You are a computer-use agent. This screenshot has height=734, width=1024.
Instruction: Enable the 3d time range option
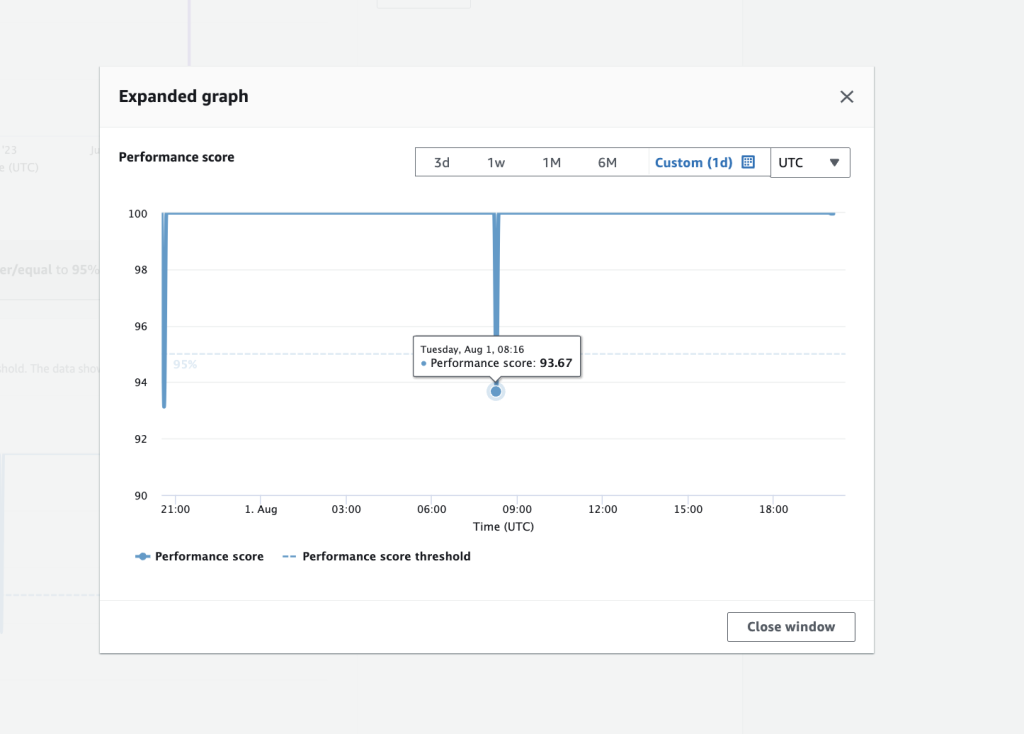click(x=442, y=161)
